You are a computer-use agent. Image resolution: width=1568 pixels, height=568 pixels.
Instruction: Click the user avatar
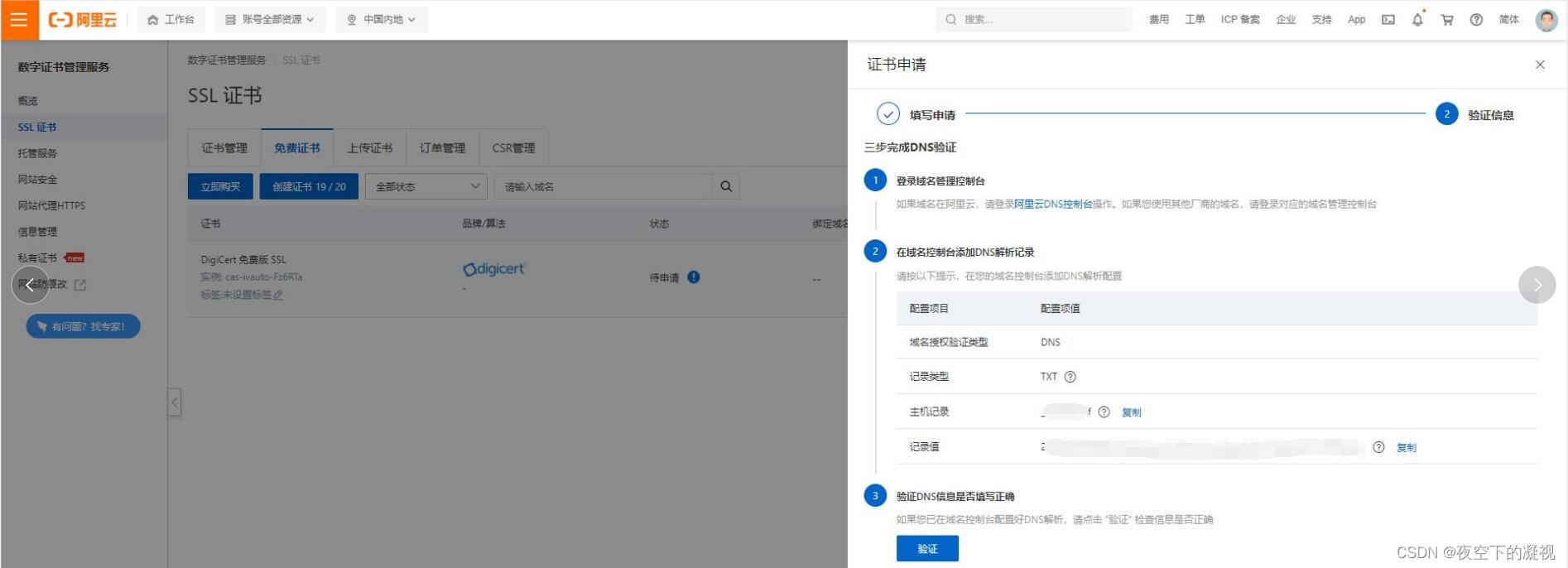point(1546,20)
